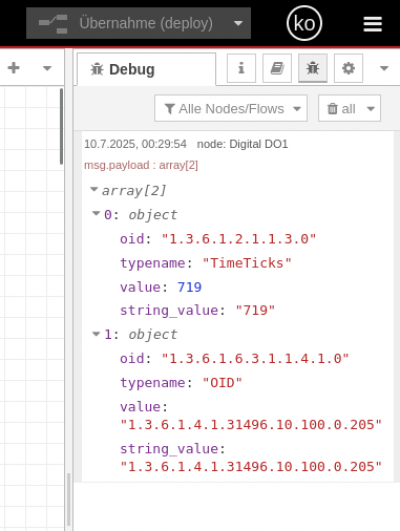Click the timestamp 10.7.2025, 00:29:54
Image resolution: width=400 pixels, height=531 pixels.
coord(135,144)
